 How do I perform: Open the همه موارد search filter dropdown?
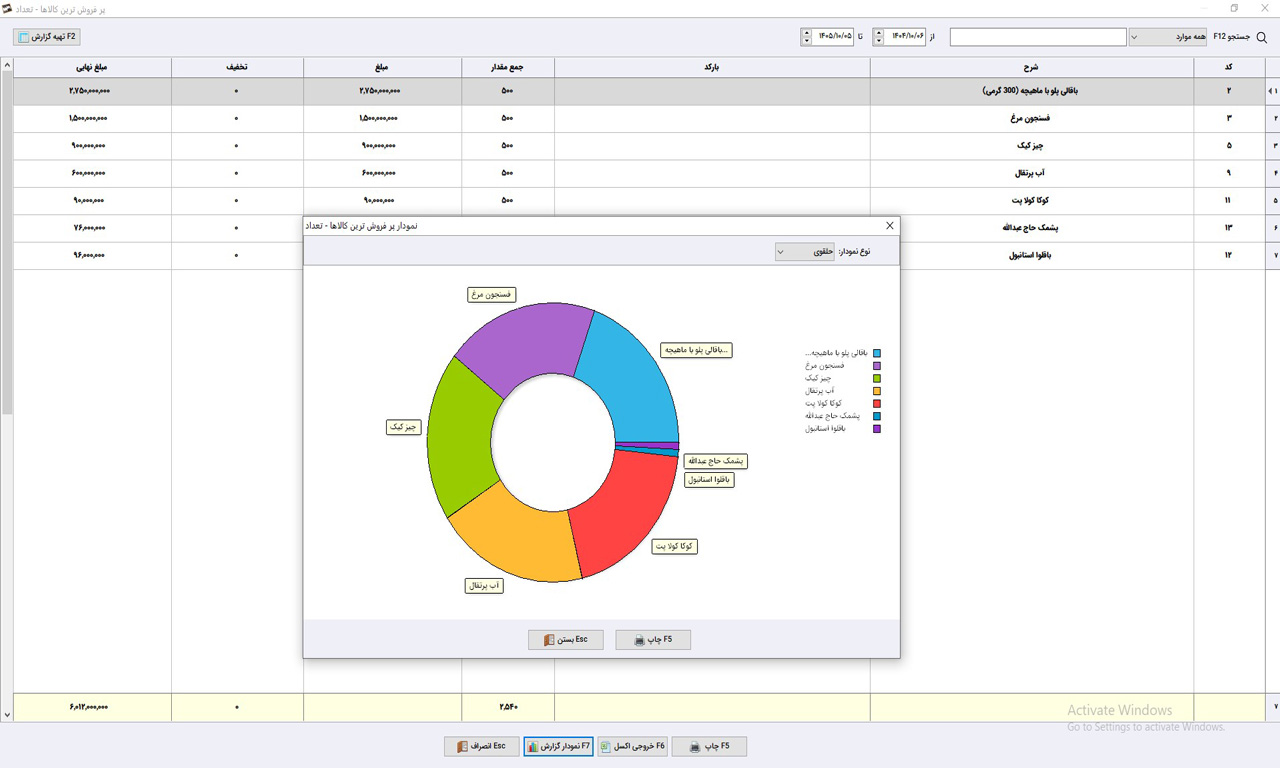tap(1167, 37)
